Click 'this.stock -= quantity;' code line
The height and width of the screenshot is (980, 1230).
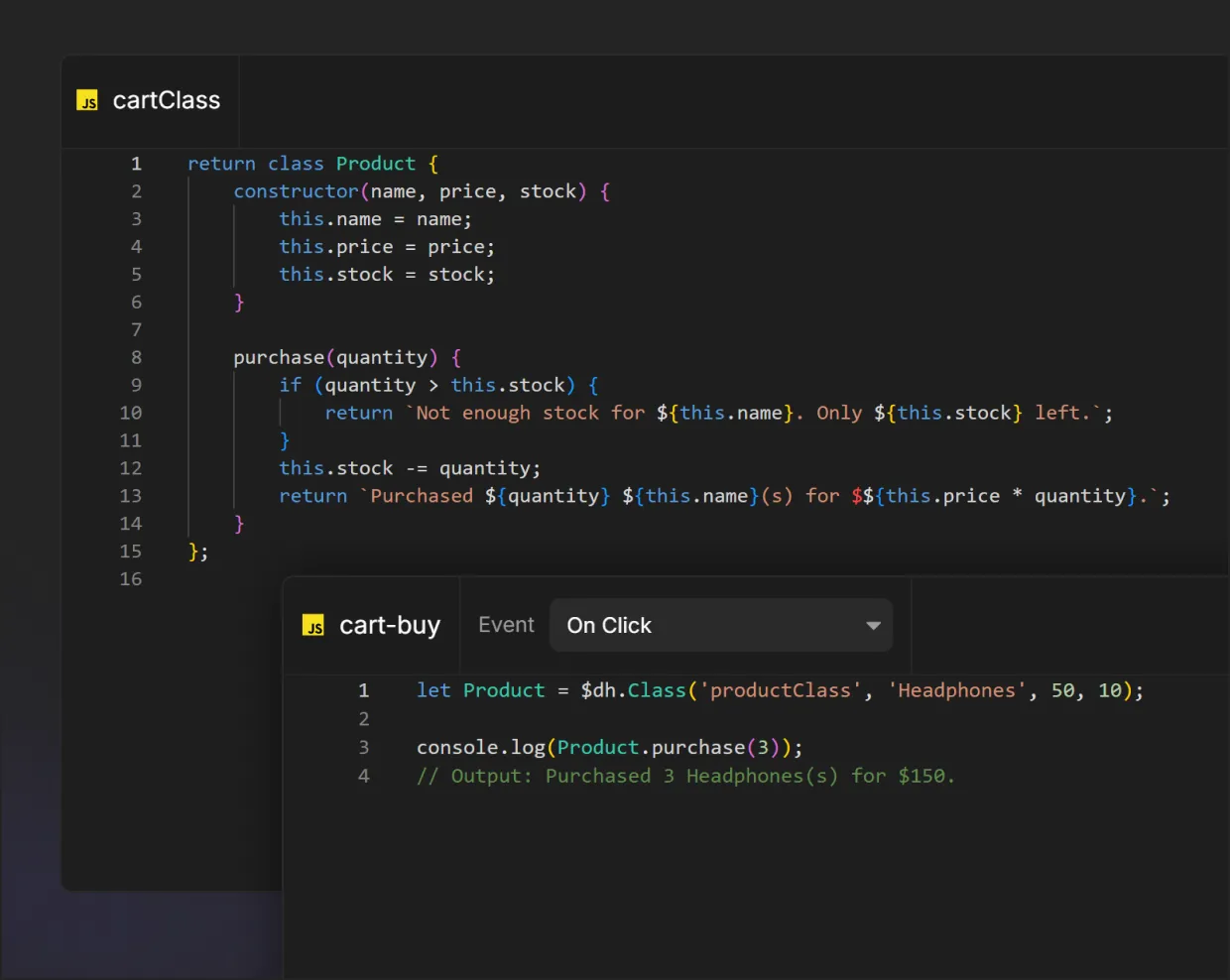tap(410, 469)
